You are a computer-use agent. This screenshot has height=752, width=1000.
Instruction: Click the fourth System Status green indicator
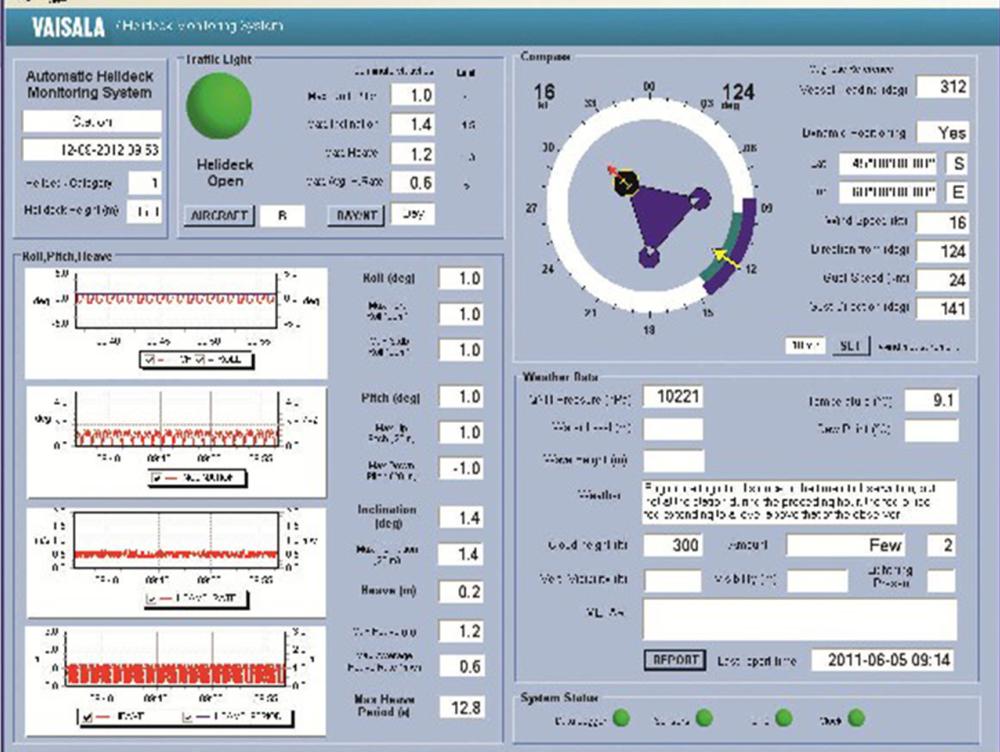point(856,717)
